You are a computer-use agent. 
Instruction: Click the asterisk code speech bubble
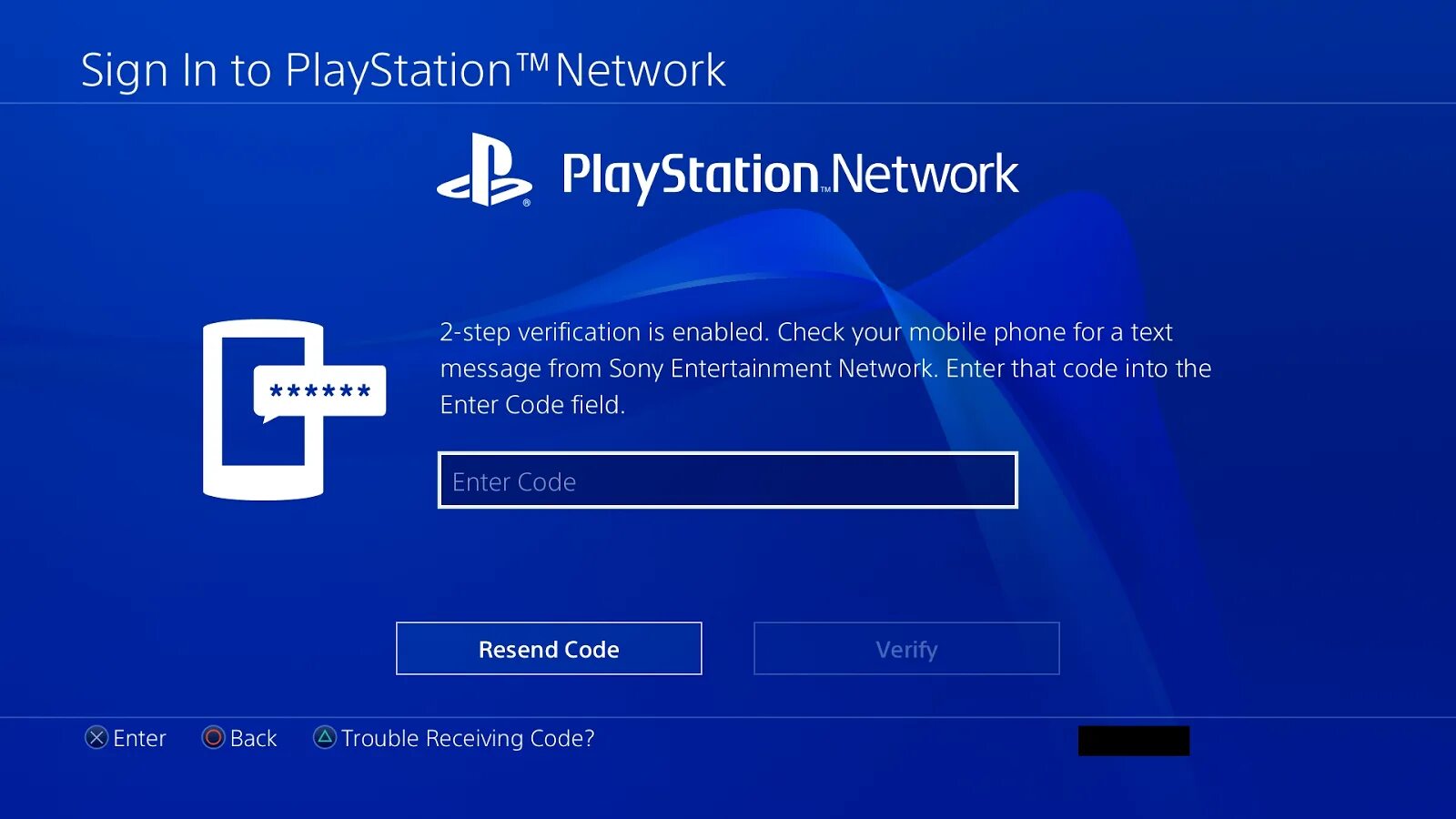(319, 393)
